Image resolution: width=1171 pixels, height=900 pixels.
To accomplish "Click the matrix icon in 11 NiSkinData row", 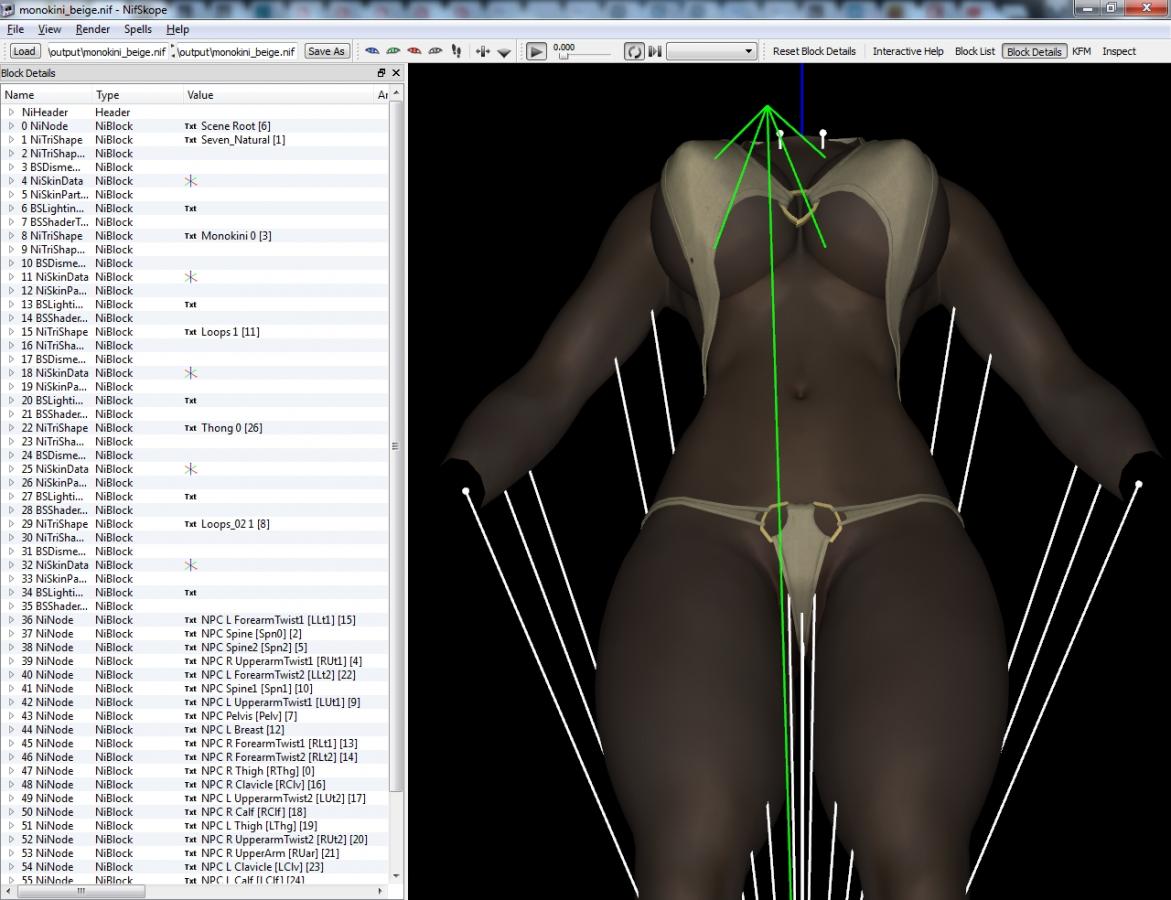I will [191, 277].
